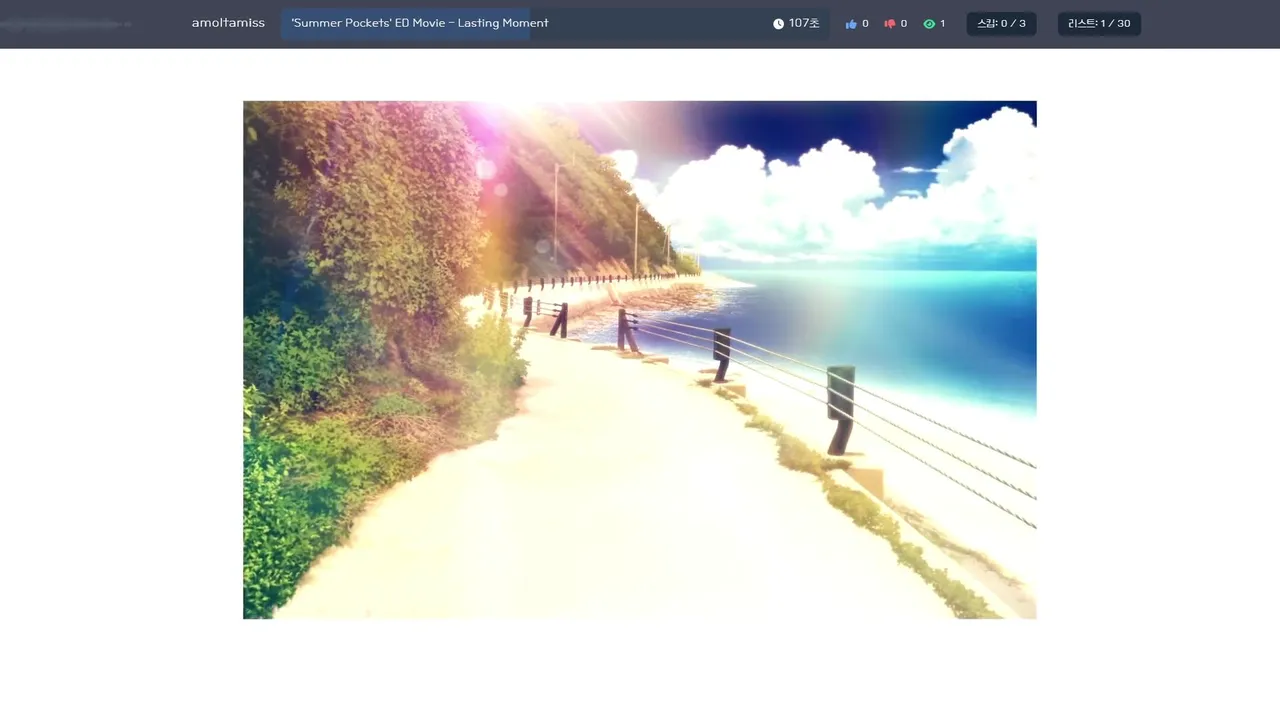Click the seaside path video frame

pyautogui.click(x=640, y=360)
